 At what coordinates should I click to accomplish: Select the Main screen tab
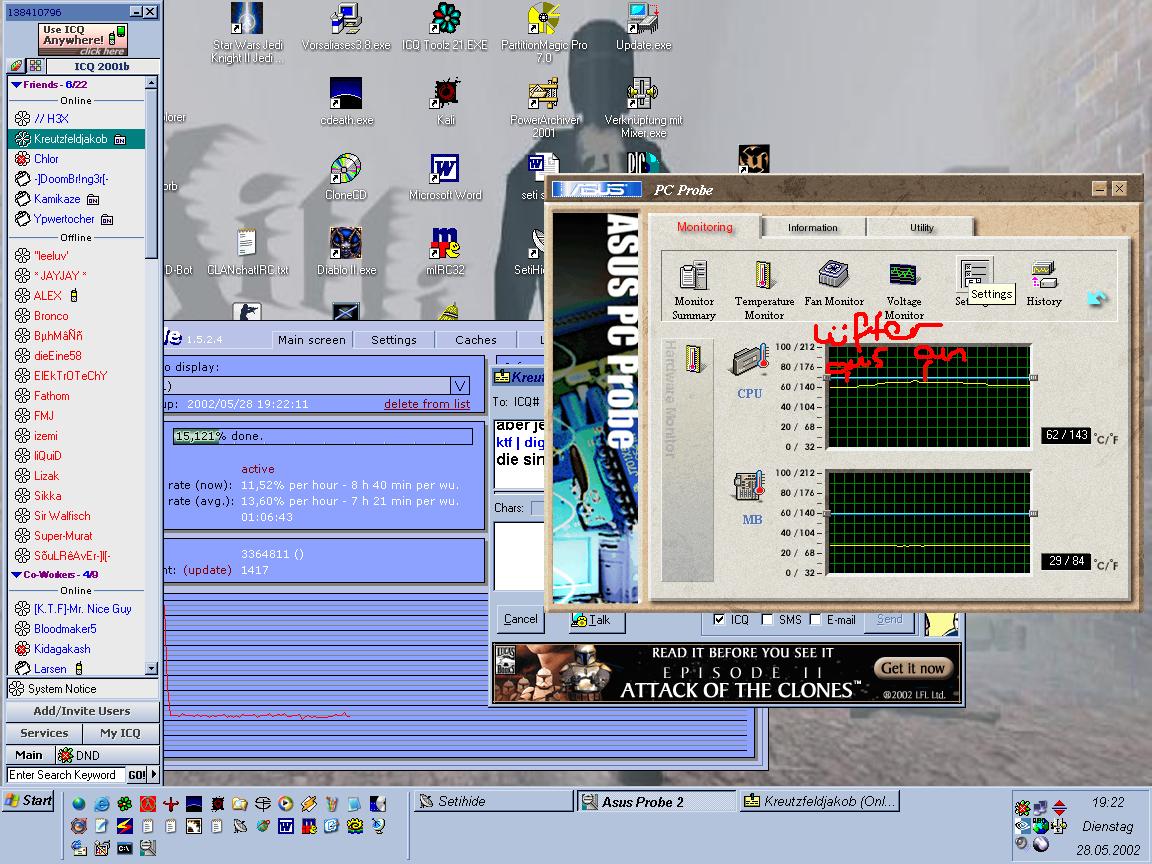point(312,339)
